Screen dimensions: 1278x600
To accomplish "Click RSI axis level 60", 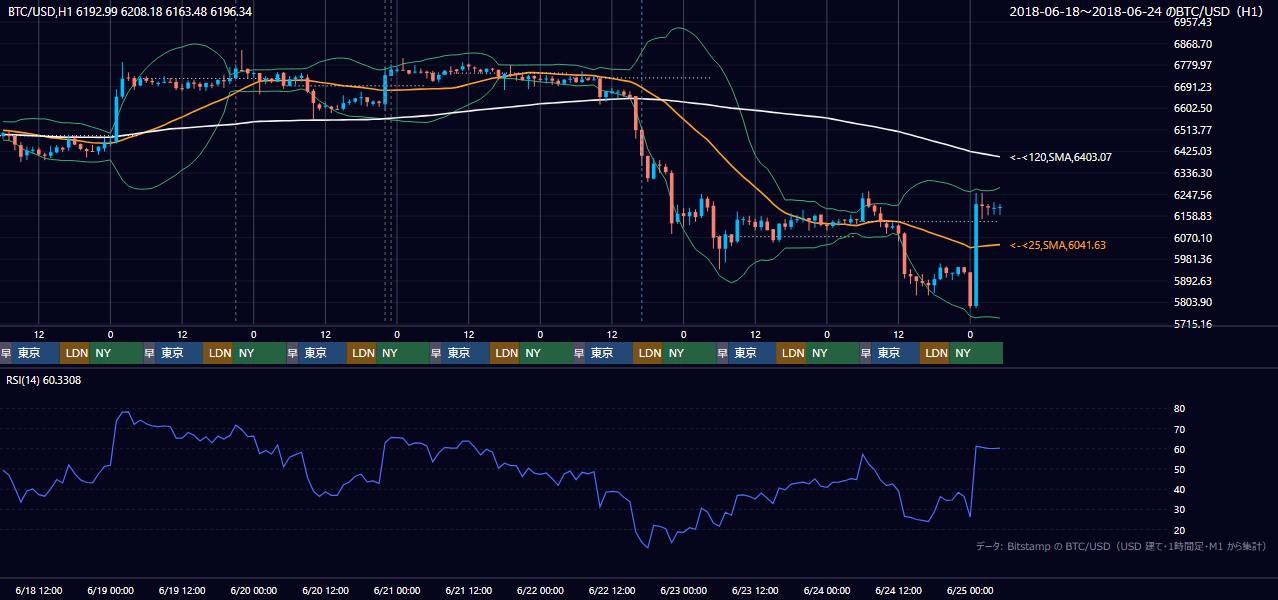I will 1179,449.
